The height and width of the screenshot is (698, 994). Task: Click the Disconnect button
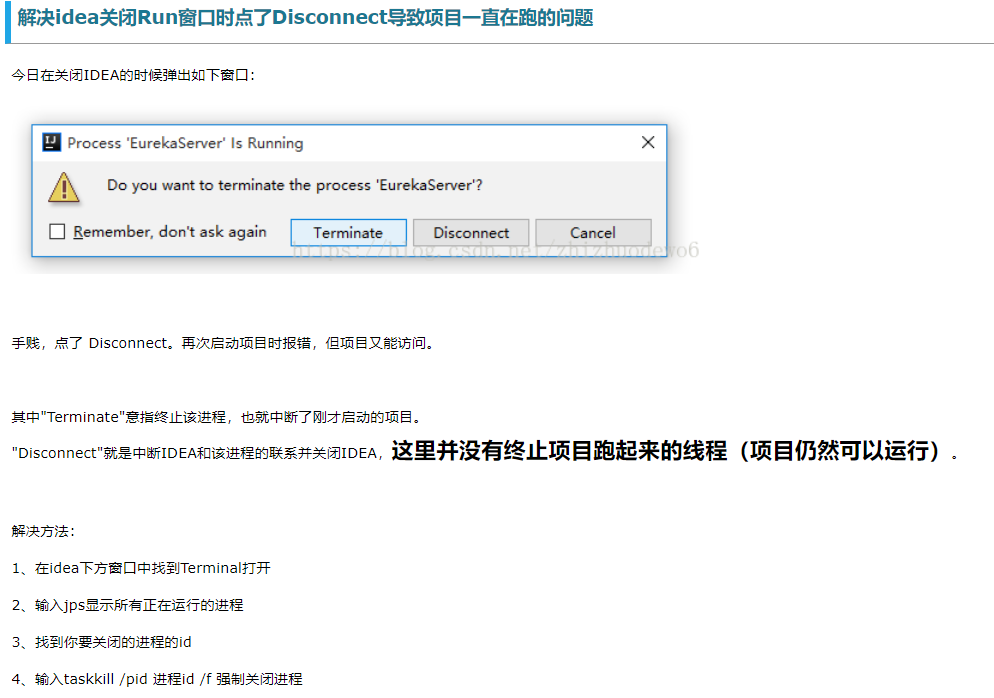(471, 233)
